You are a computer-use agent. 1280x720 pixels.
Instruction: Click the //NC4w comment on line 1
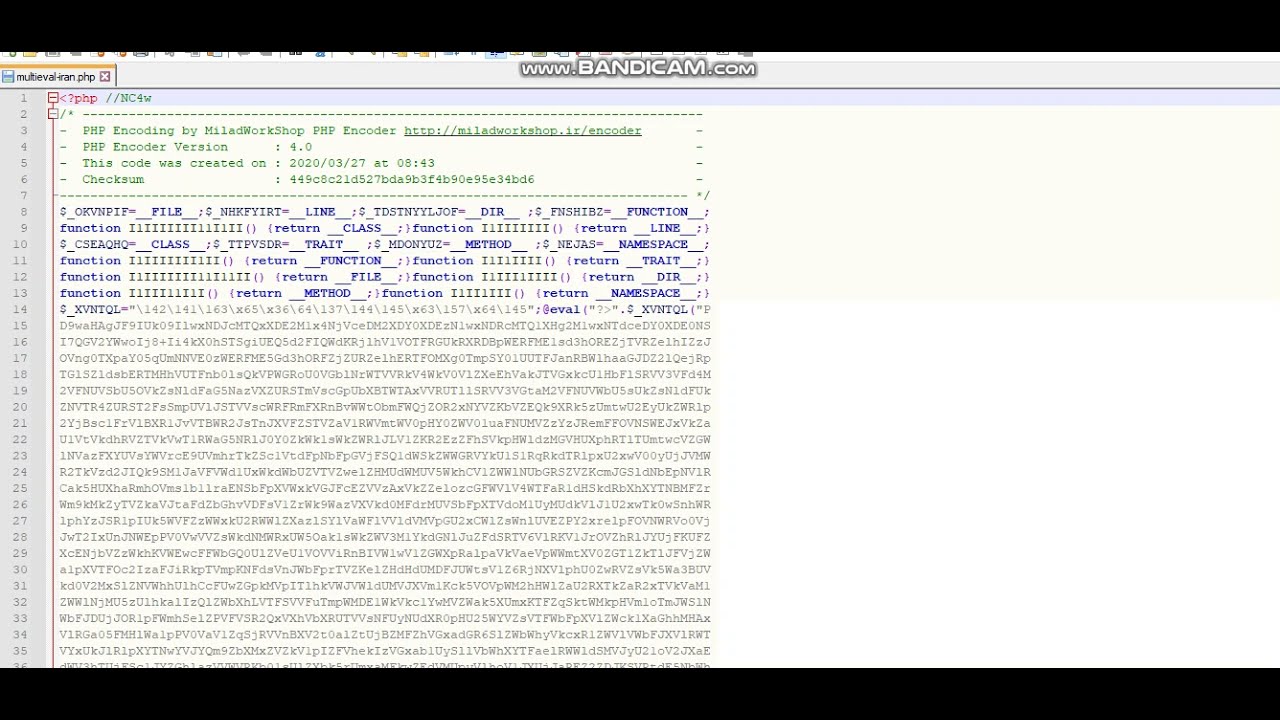pyautogui.click(x=129, y=98)
